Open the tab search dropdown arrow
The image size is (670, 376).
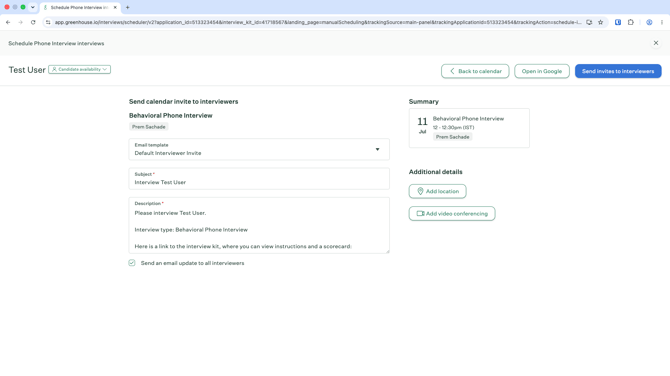click(32, 7)
